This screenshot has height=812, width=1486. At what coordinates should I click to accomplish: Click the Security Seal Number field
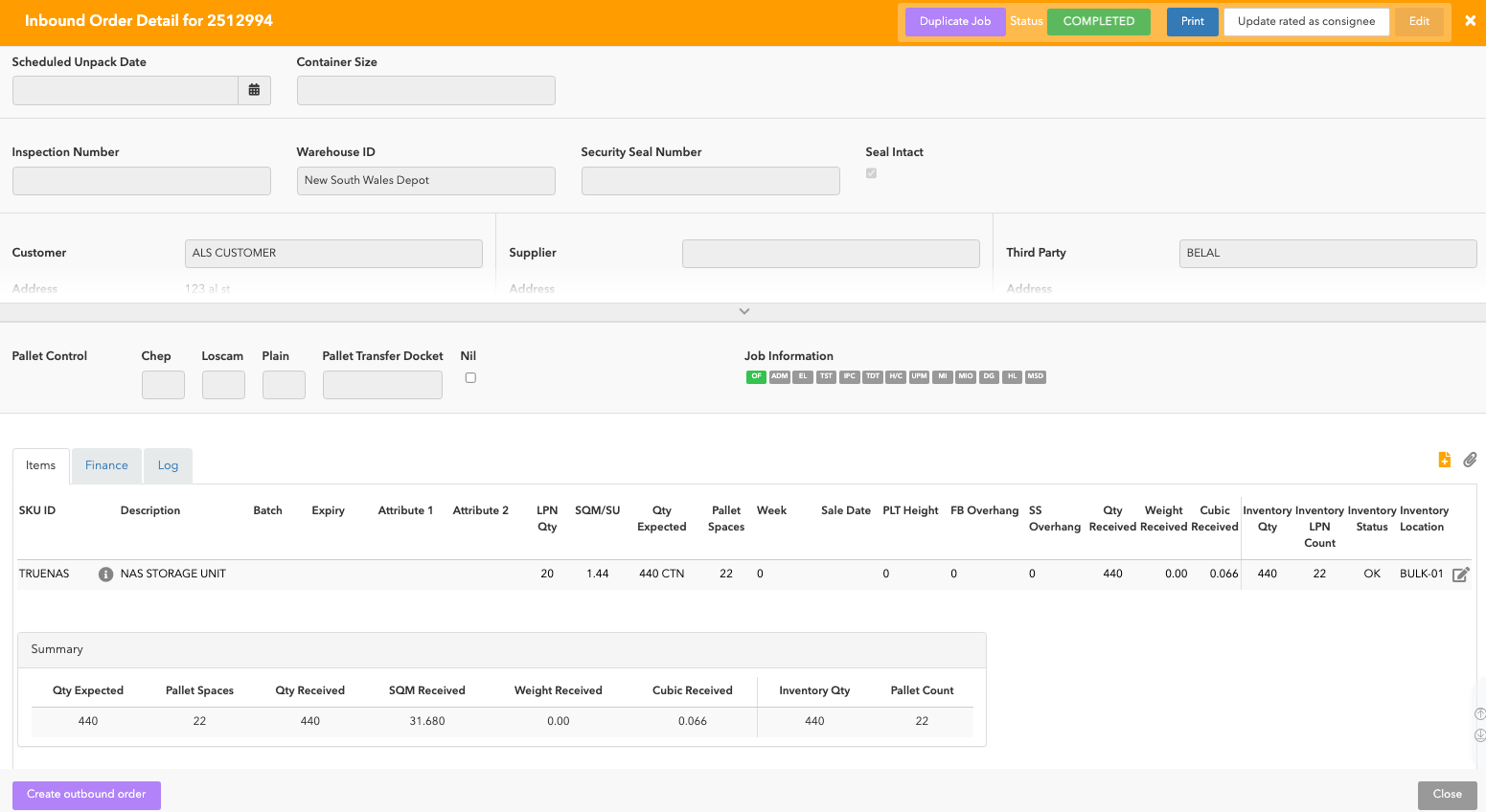pos(711,180)
